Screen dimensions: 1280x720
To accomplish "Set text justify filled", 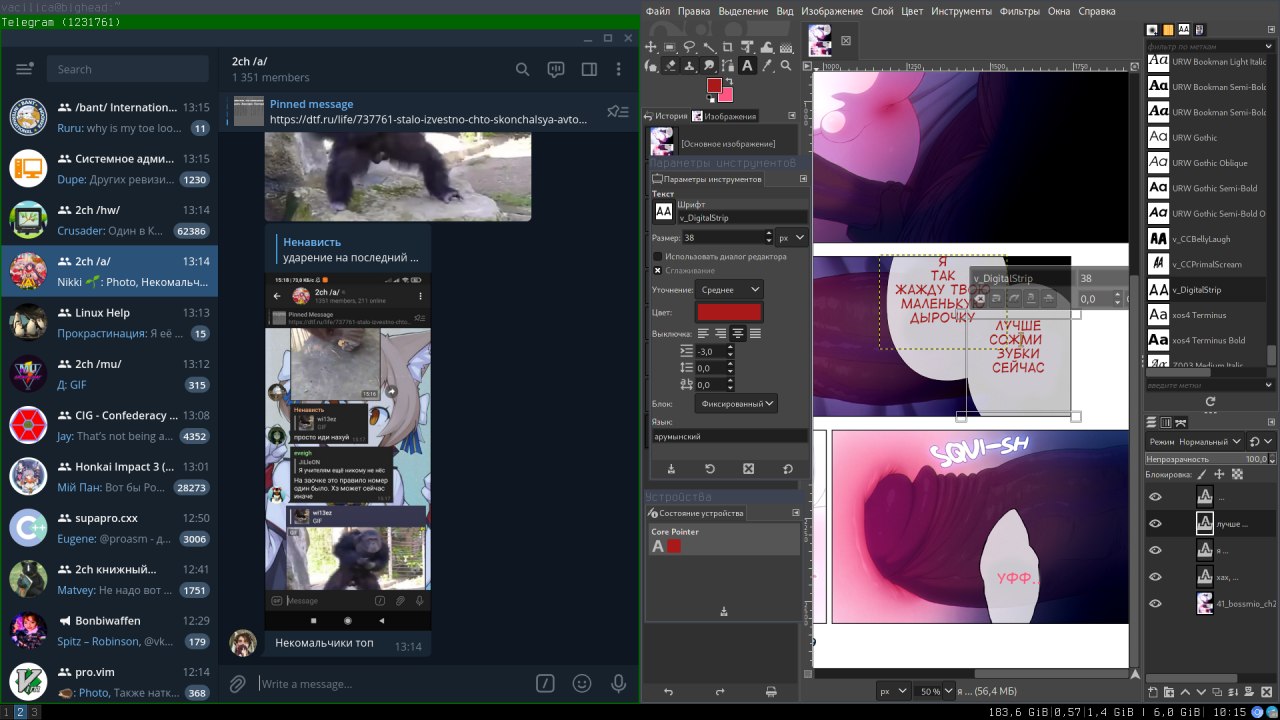I will click(x=754, y=333).
